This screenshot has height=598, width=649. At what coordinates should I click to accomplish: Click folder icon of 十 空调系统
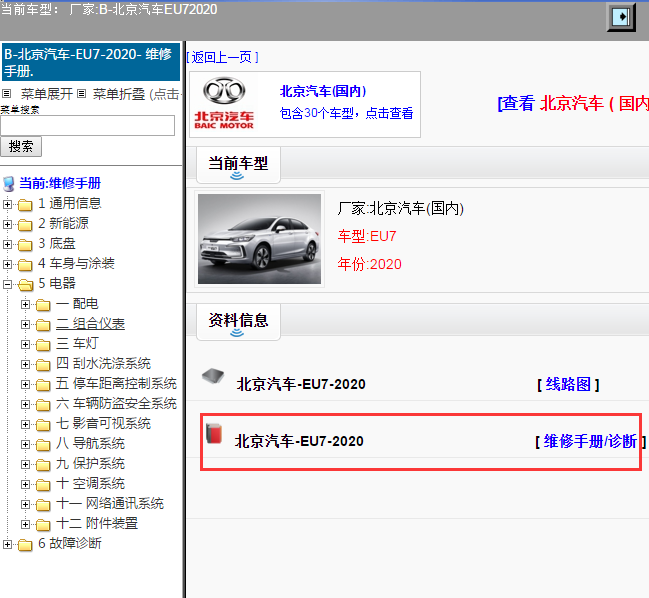click(43, 485)
